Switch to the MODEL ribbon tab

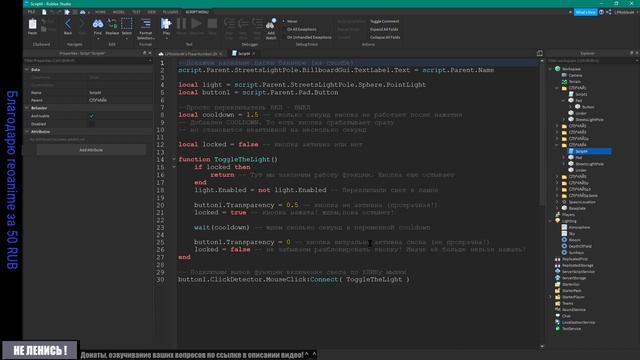118,12
